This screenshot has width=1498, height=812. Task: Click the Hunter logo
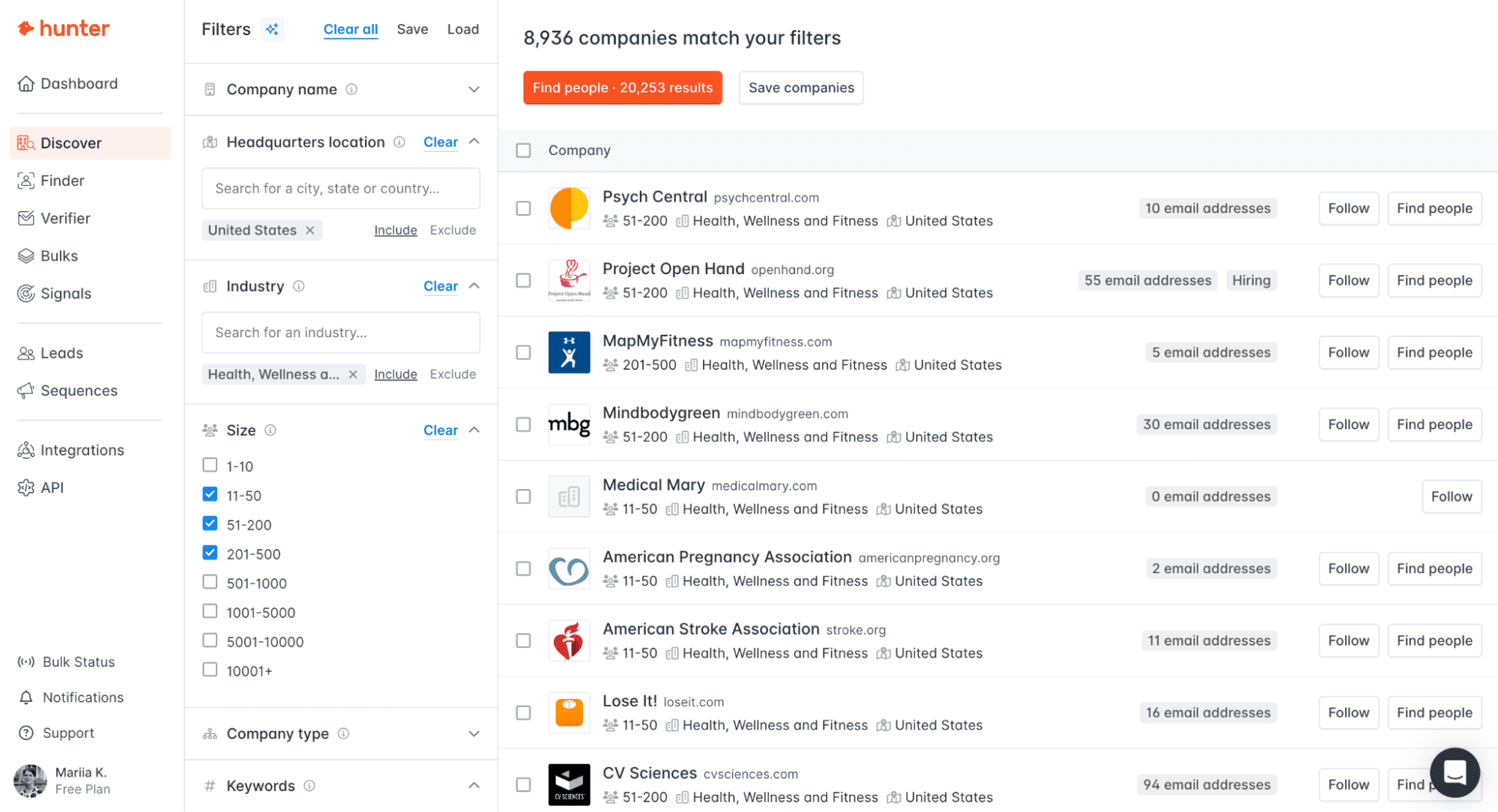pyautogui.click(x=64, y=28)
